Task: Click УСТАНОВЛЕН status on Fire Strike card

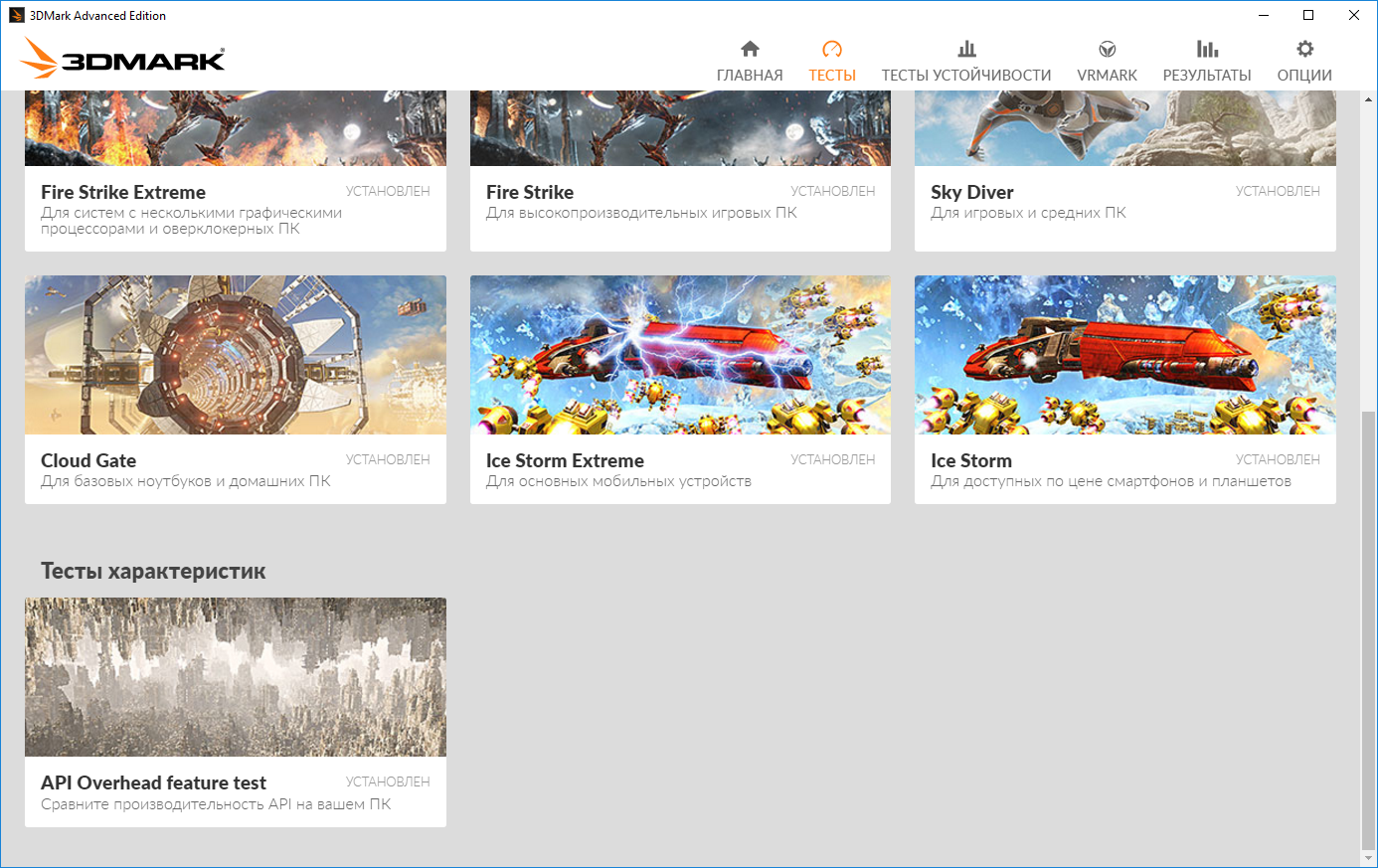Action: (833, 191)
